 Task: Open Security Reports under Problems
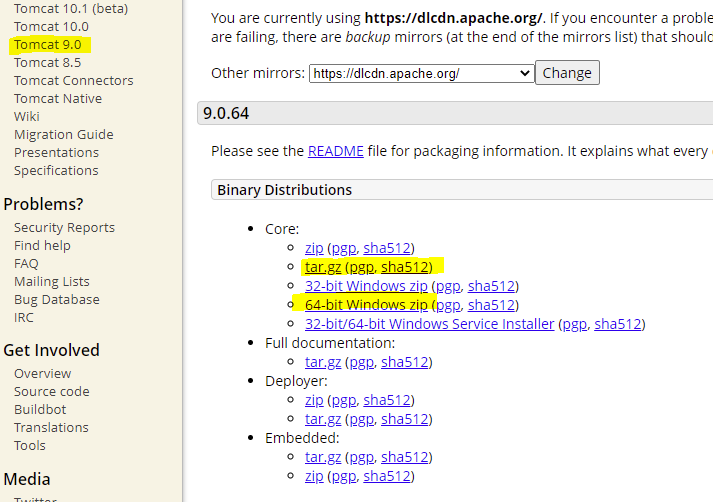point(64,227)
